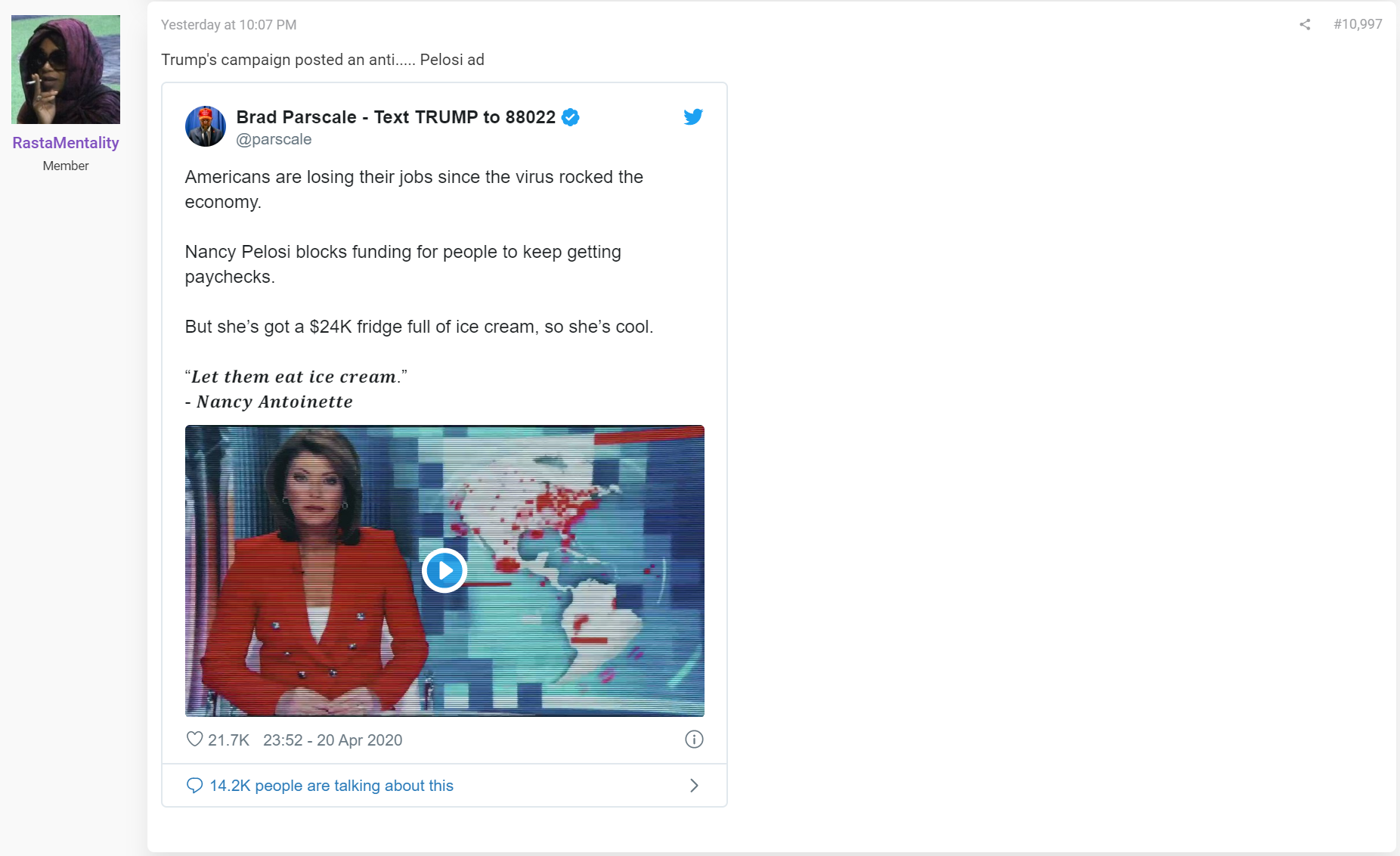Open the RastaMentality username profile
Screen dimensions: 1400x856
click(x=66, y=143)
